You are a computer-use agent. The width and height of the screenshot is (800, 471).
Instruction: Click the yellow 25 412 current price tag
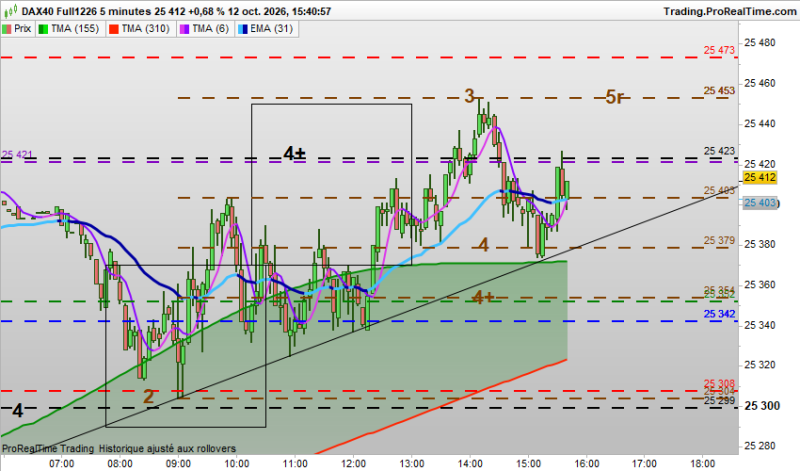pos(760,178)
